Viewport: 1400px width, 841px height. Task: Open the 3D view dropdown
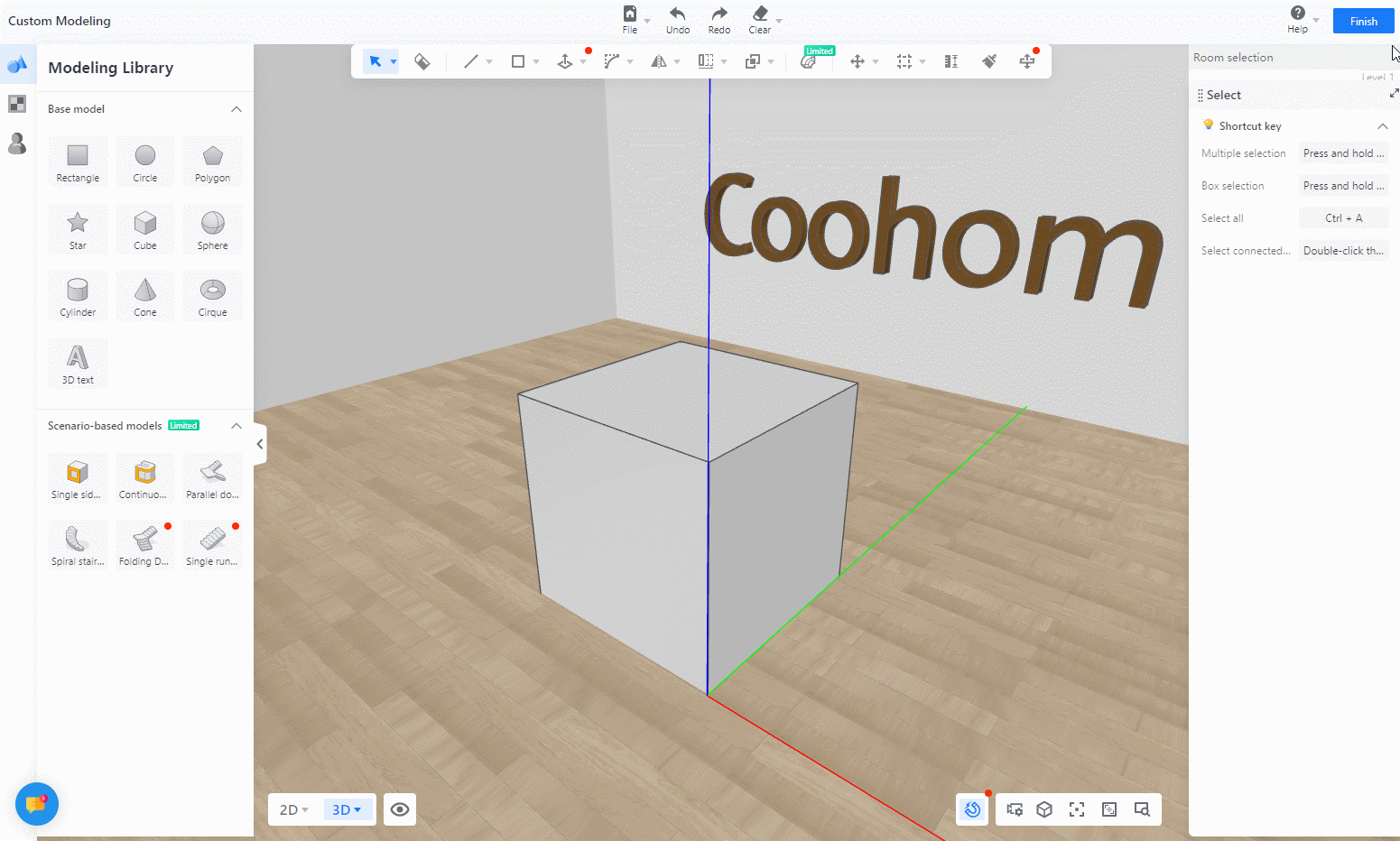[x=347, y=809]
